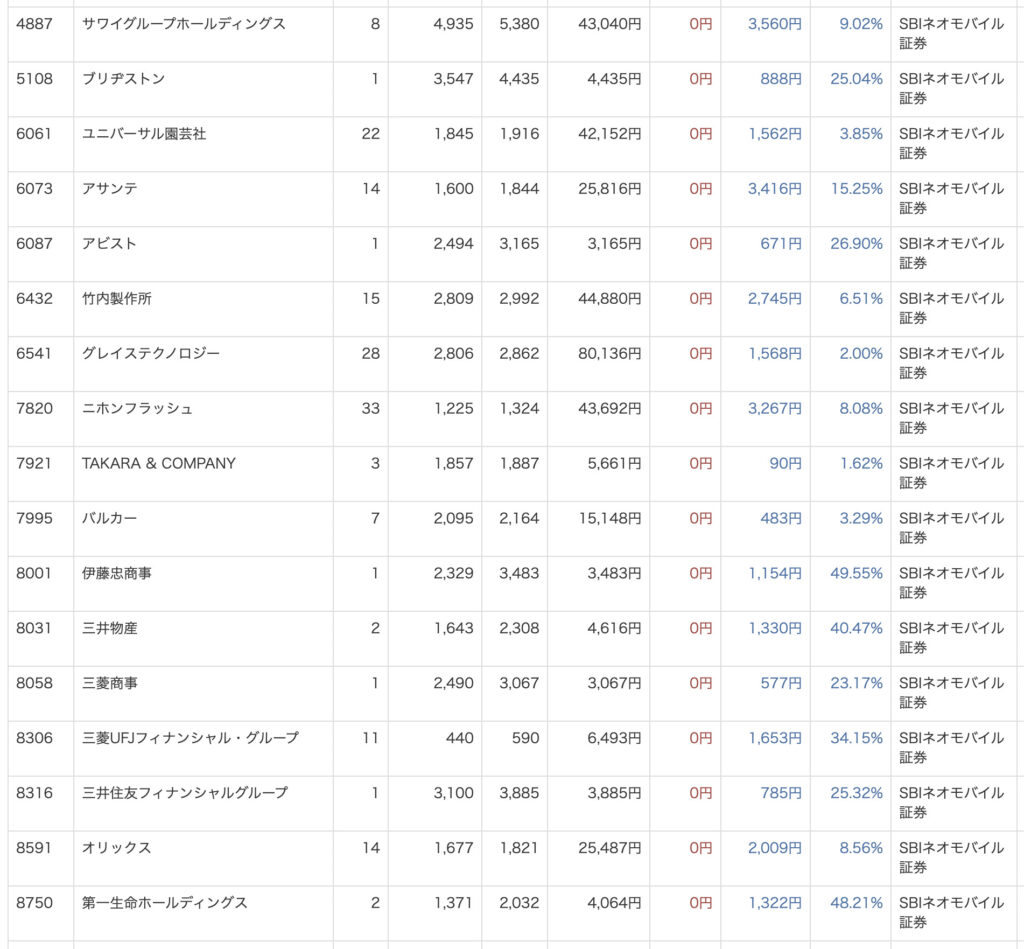Click the 3,416円 profit for アサンテ
1024x949 pixels.
(x=775, y=189)
